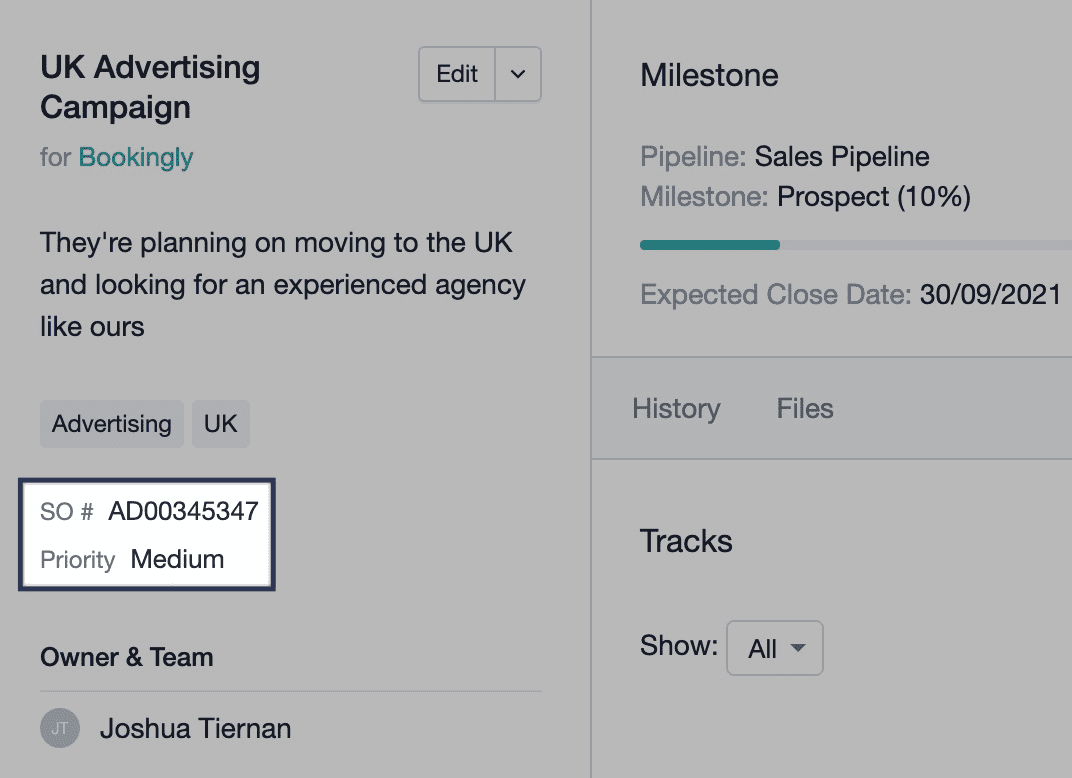The height and width of the screenshot is (778, 1072).
Task: Select the UK tag
Action: (x=221, y=424)
